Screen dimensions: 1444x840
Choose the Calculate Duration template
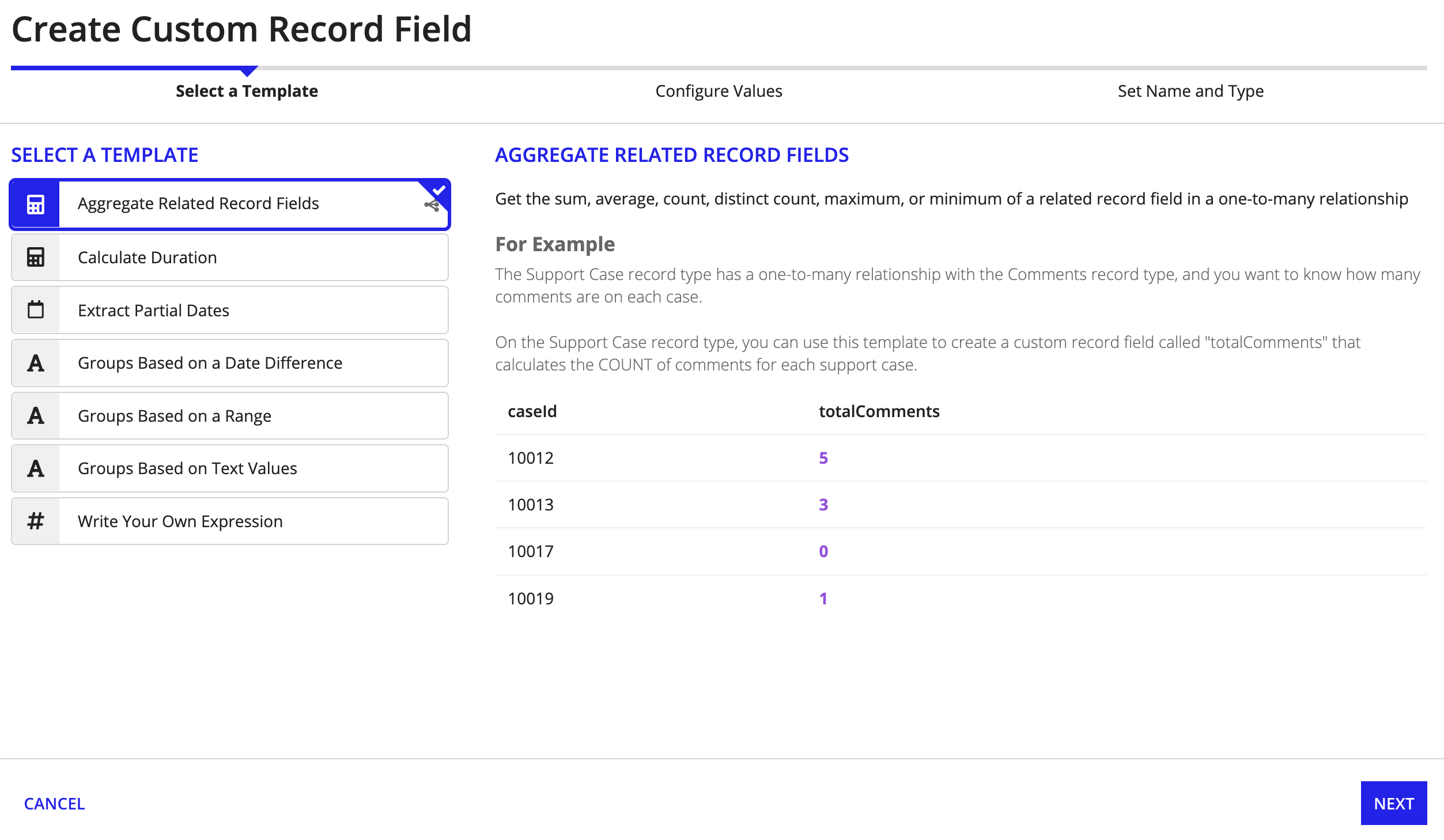(x=230, y=257)
